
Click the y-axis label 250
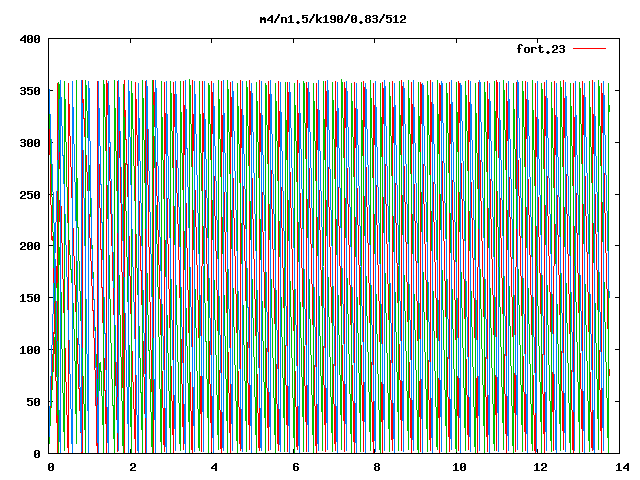30,195
